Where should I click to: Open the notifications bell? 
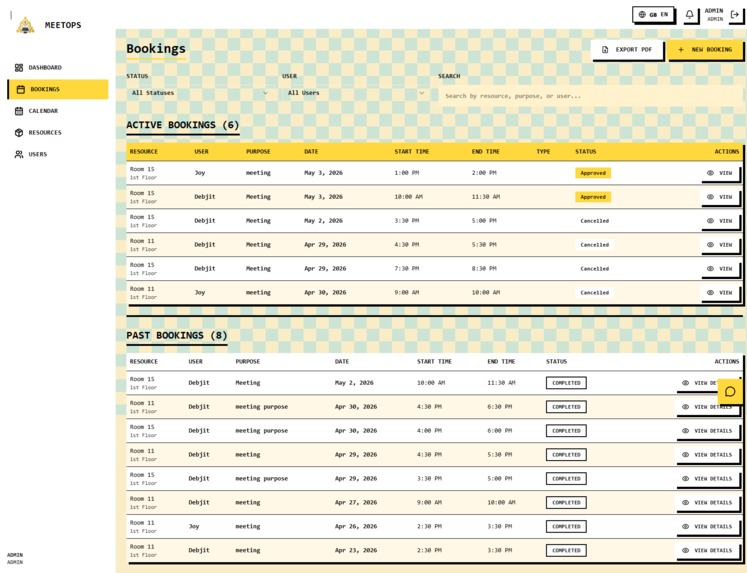tap(689, 15)
